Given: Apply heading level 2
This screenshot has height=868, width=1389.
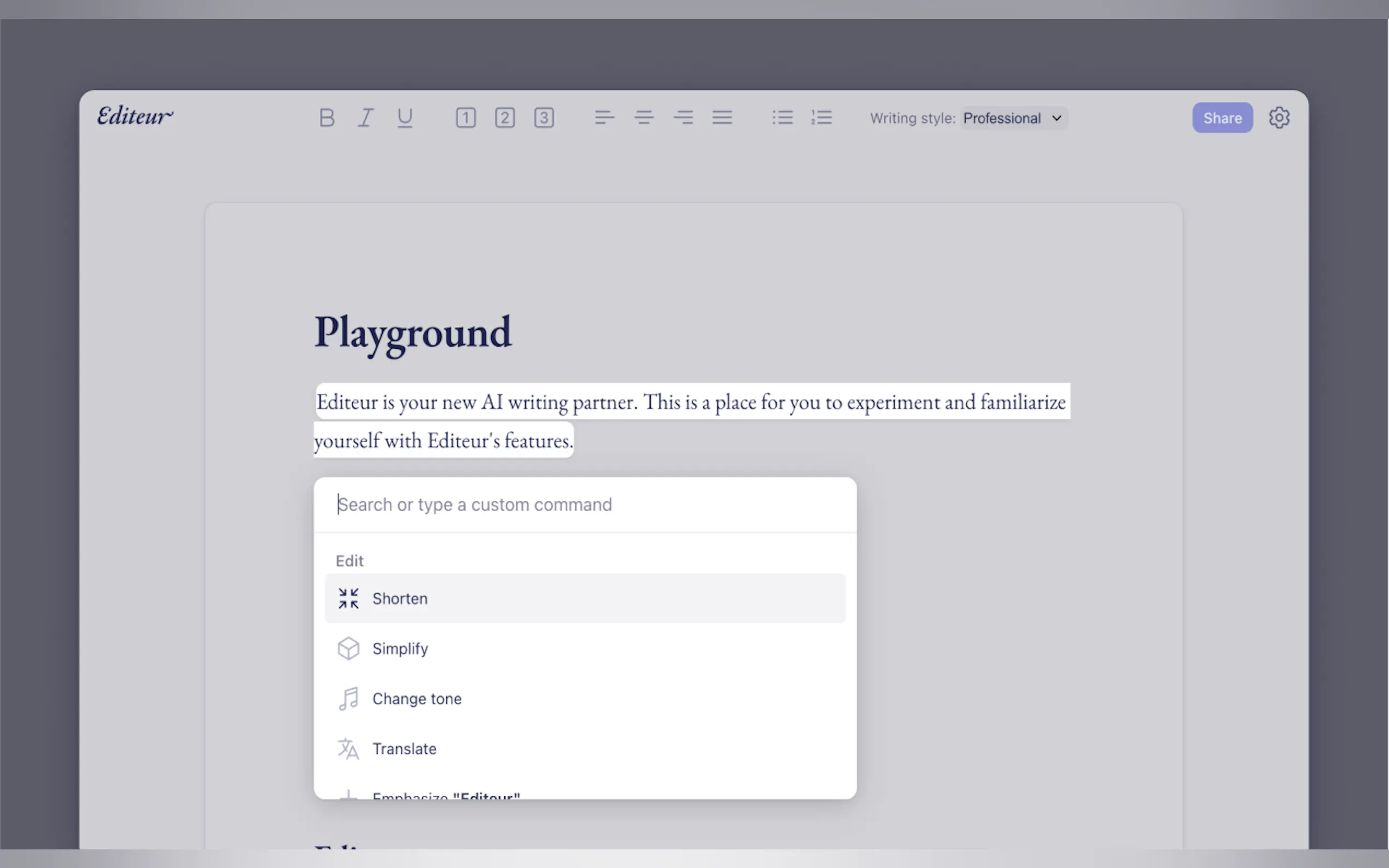Looking at the screenshot, I should click(x=505, y=118).
